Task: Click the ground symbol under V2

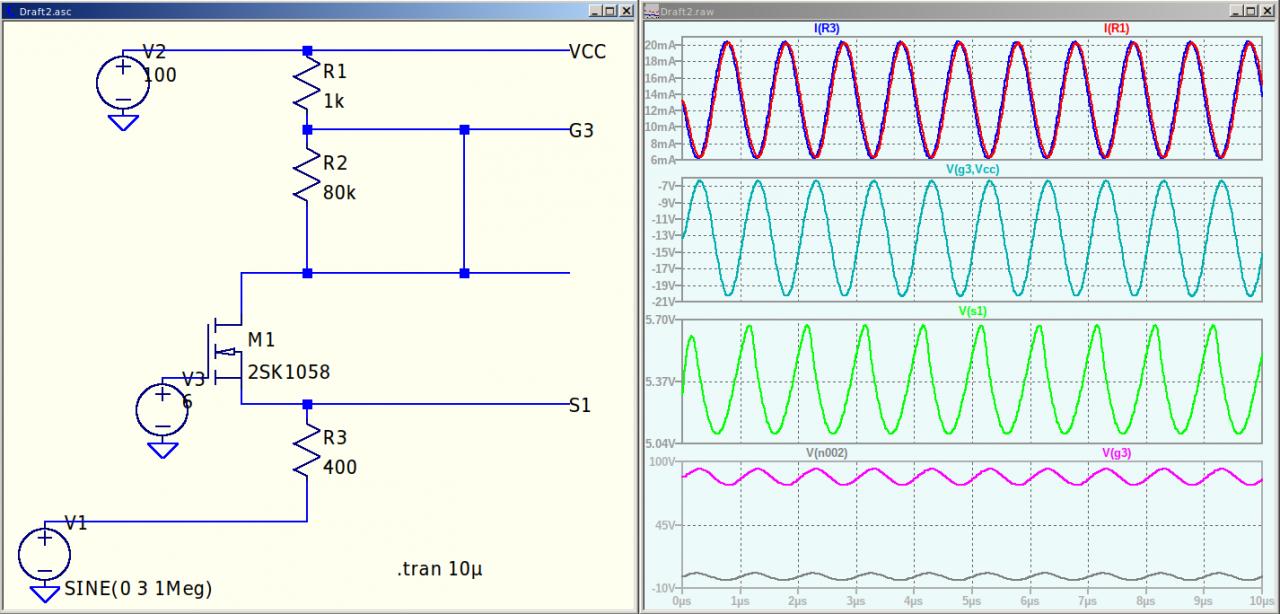Action: [122, 122]
